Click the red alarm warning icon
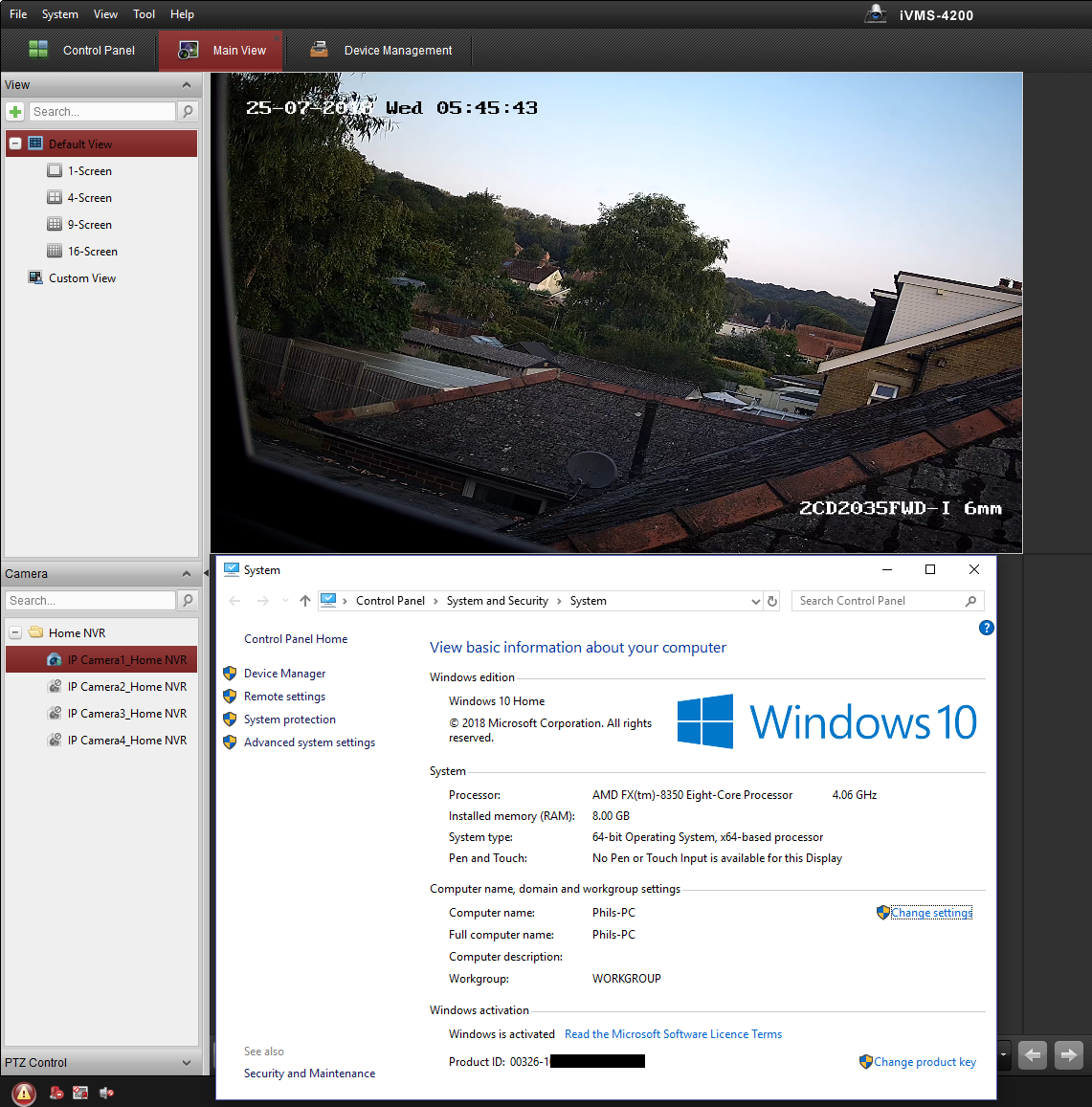This screenshot has width=1092, height=1107. (23, 1093)
